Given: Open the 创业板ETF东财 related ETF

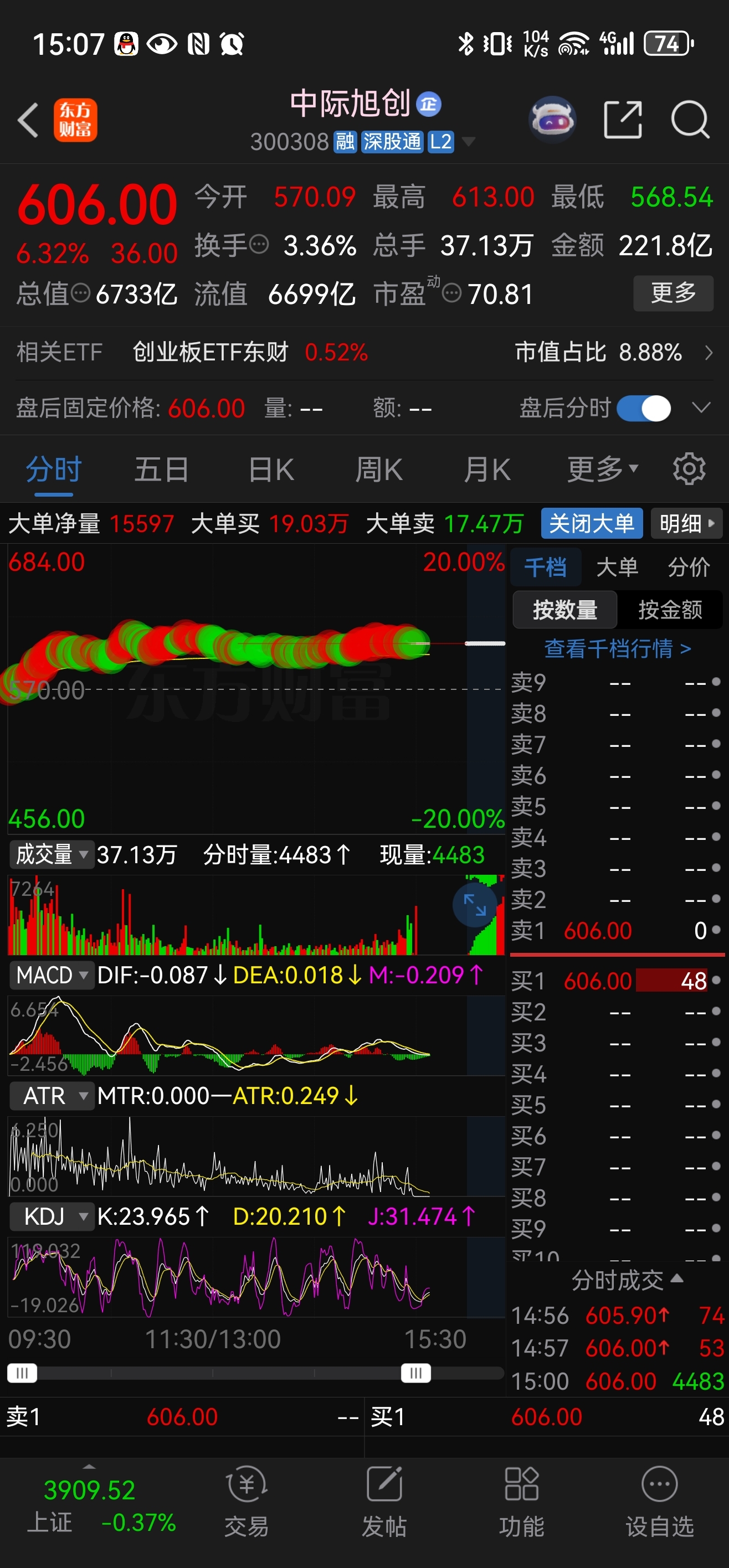Looking at the screenshot, I should click(x=210, y=353).
